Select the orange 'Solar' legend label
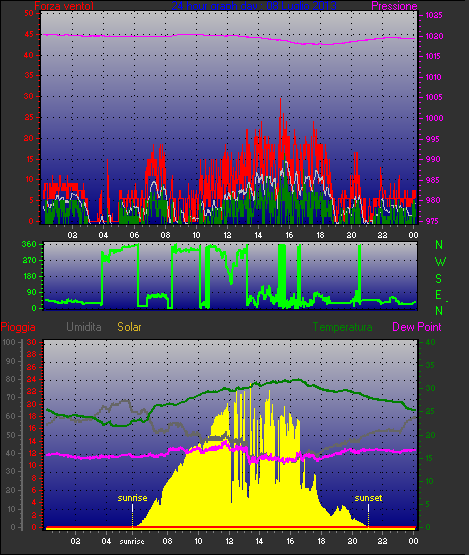Image resolution: width=469 pixels, height=555 pixels. tap(129, 327)
